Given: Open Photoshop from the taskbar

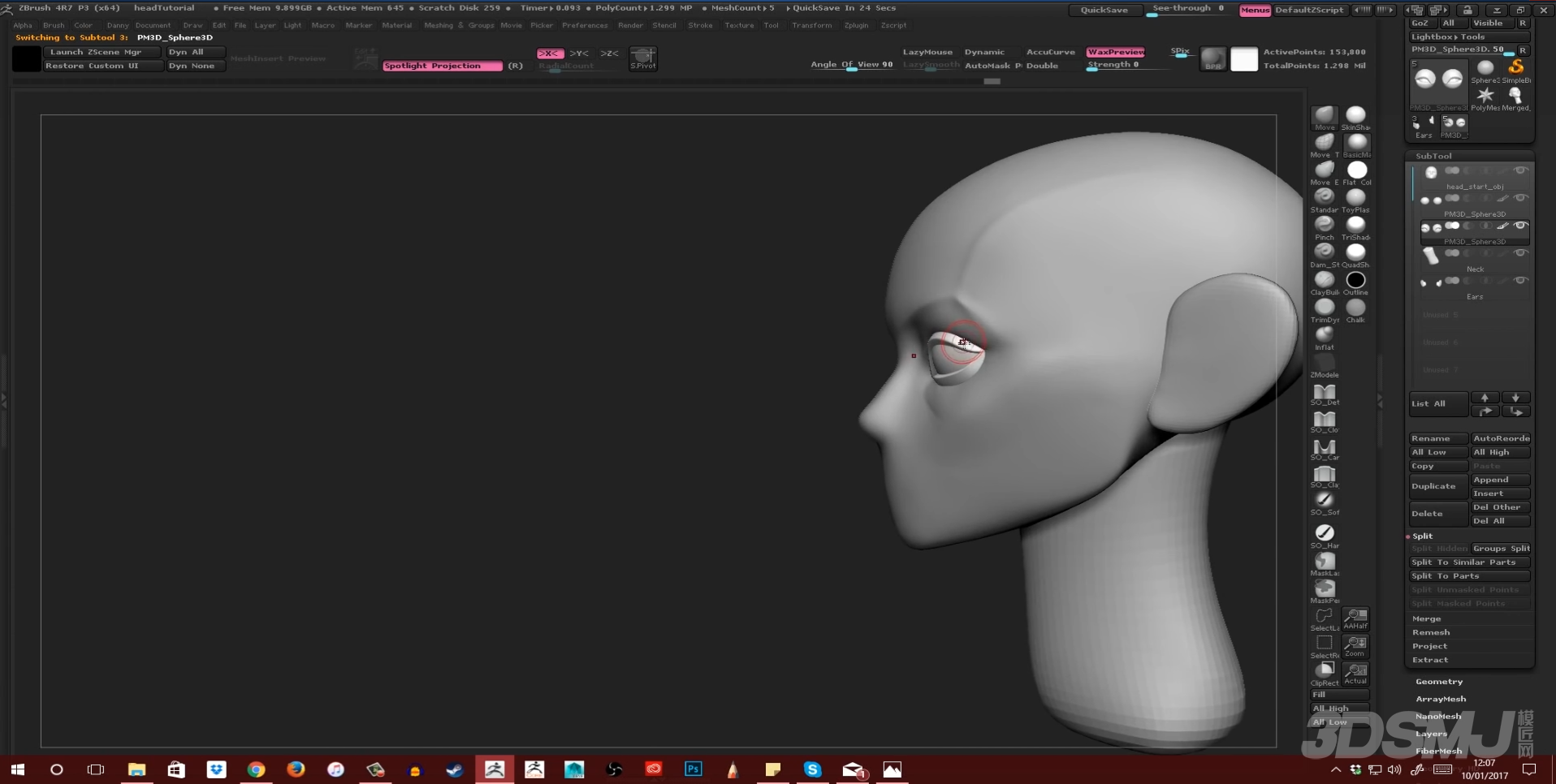Looking at the screenshot, I should pos(694,769).
